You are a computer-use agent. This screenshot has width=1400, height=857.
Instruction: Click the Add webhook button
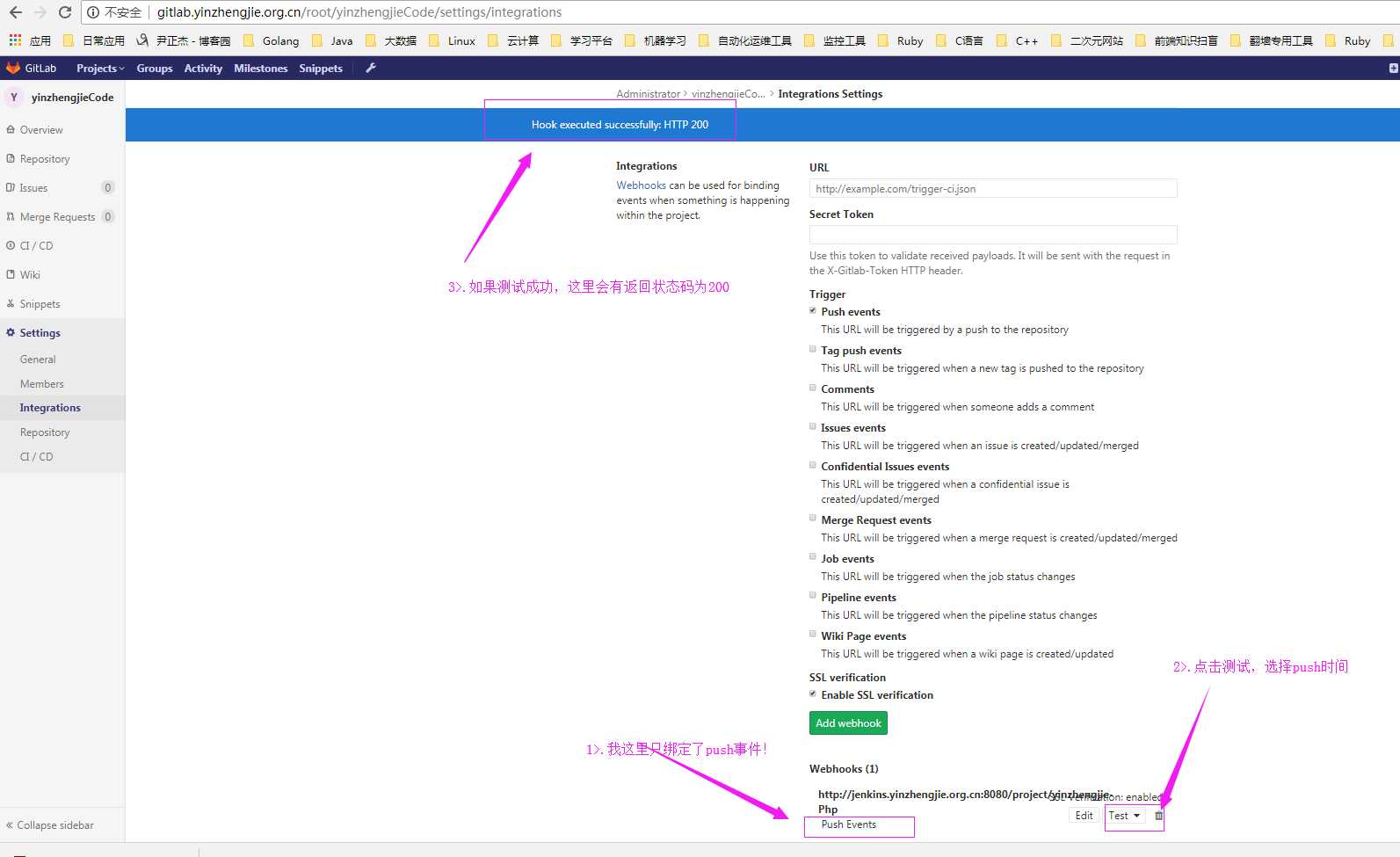click(x=848, y=723)
